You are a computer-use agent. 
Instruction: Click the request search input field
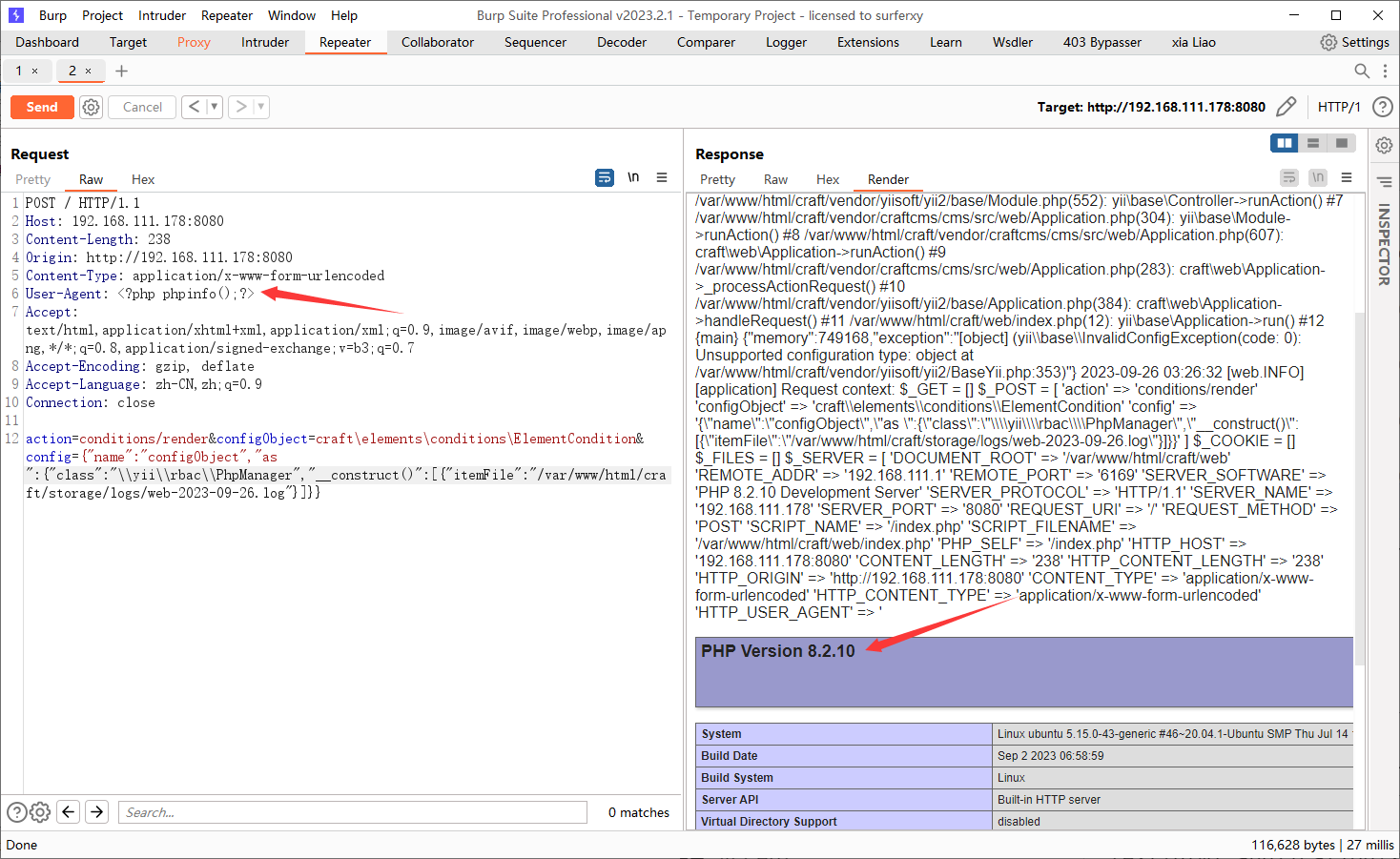(x=352, y=812)
